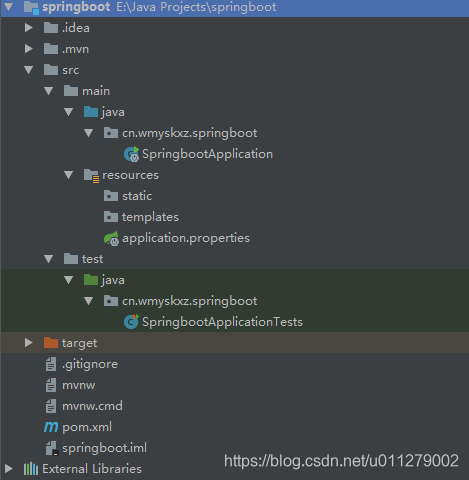Collapse the main java folder arrow

[69, 112]
